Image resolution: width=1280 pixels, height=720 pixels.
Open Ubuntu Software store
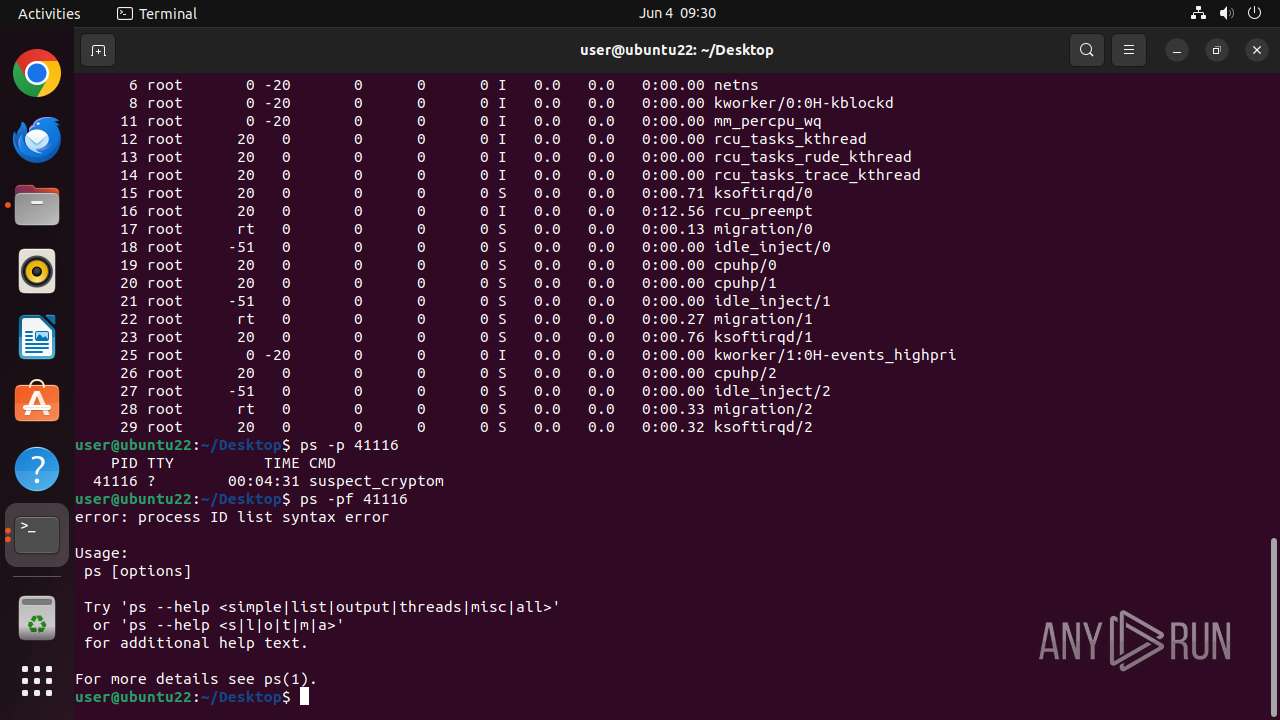[37, 403]
